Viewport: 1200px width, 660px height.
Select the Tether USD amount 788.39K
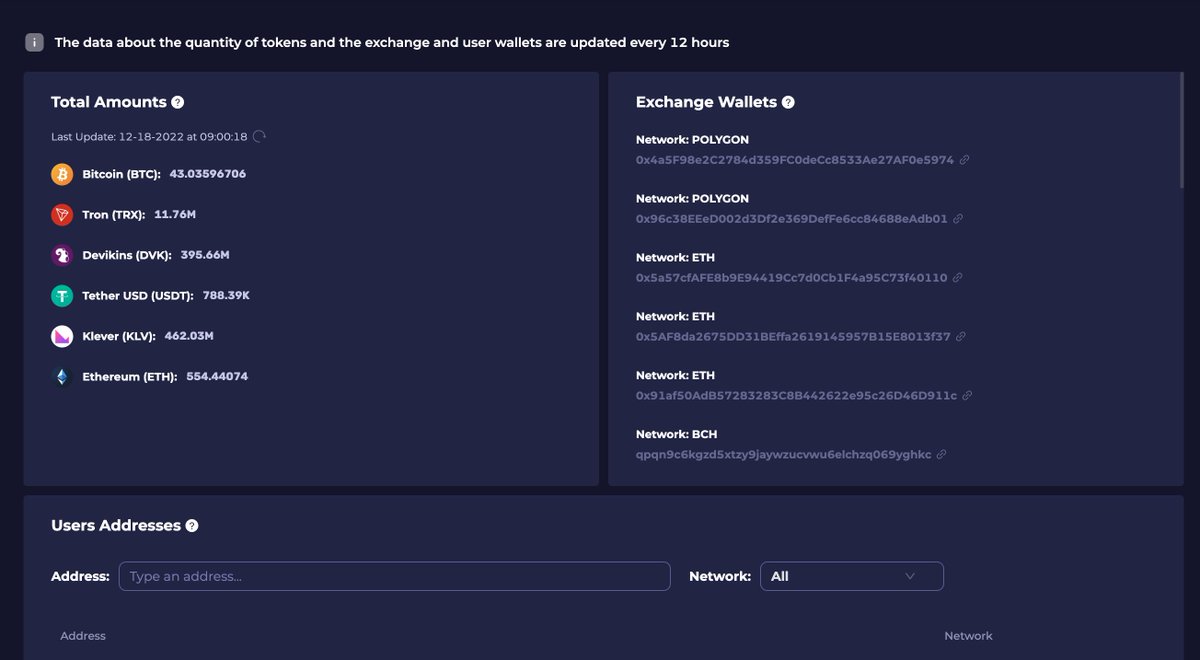[226, 296]
